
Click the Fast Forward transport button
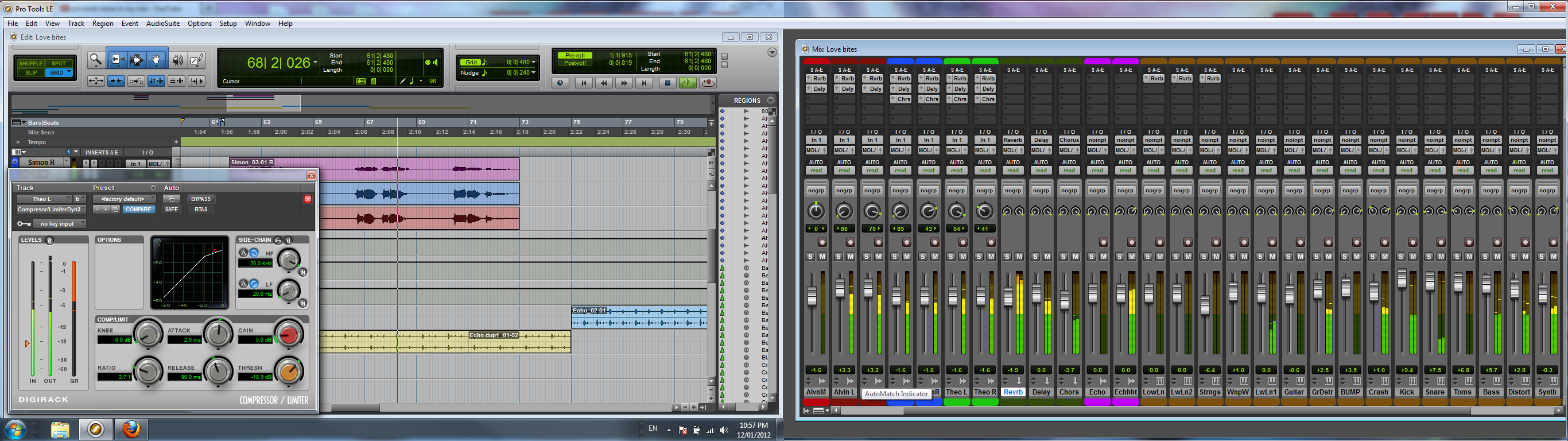[624, 83]
